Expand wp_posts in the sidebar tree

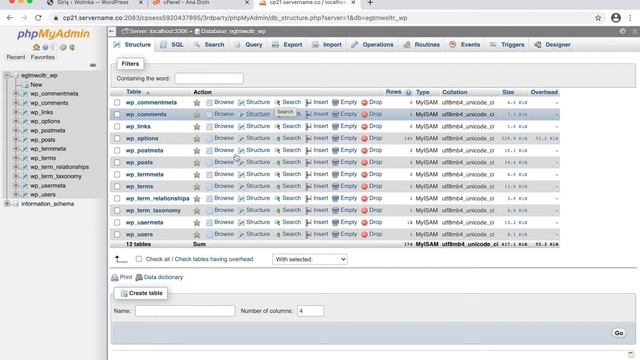tap(16, 140)
